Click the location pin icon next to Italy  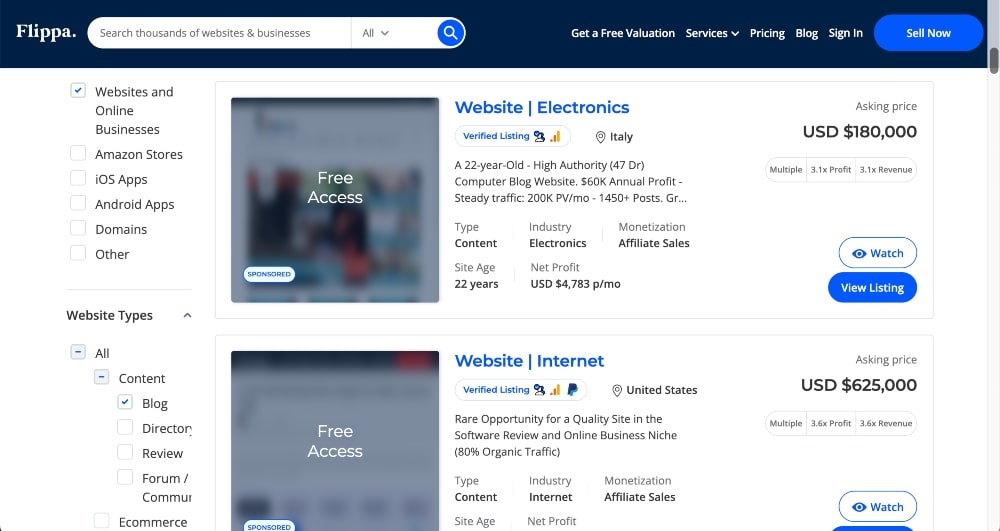[x=600, y=136]
